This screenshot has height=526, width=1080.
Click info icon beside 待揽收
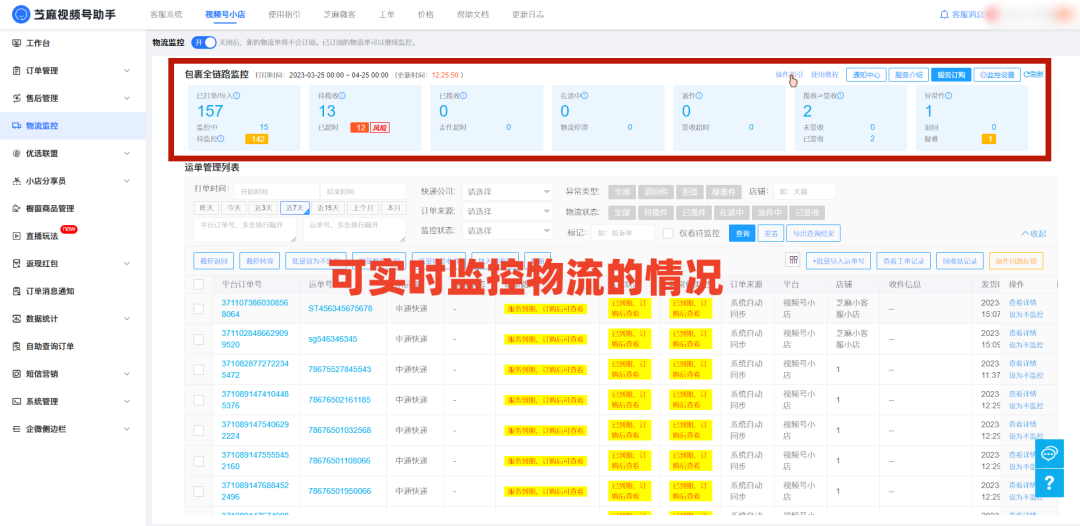click(342, 96)
